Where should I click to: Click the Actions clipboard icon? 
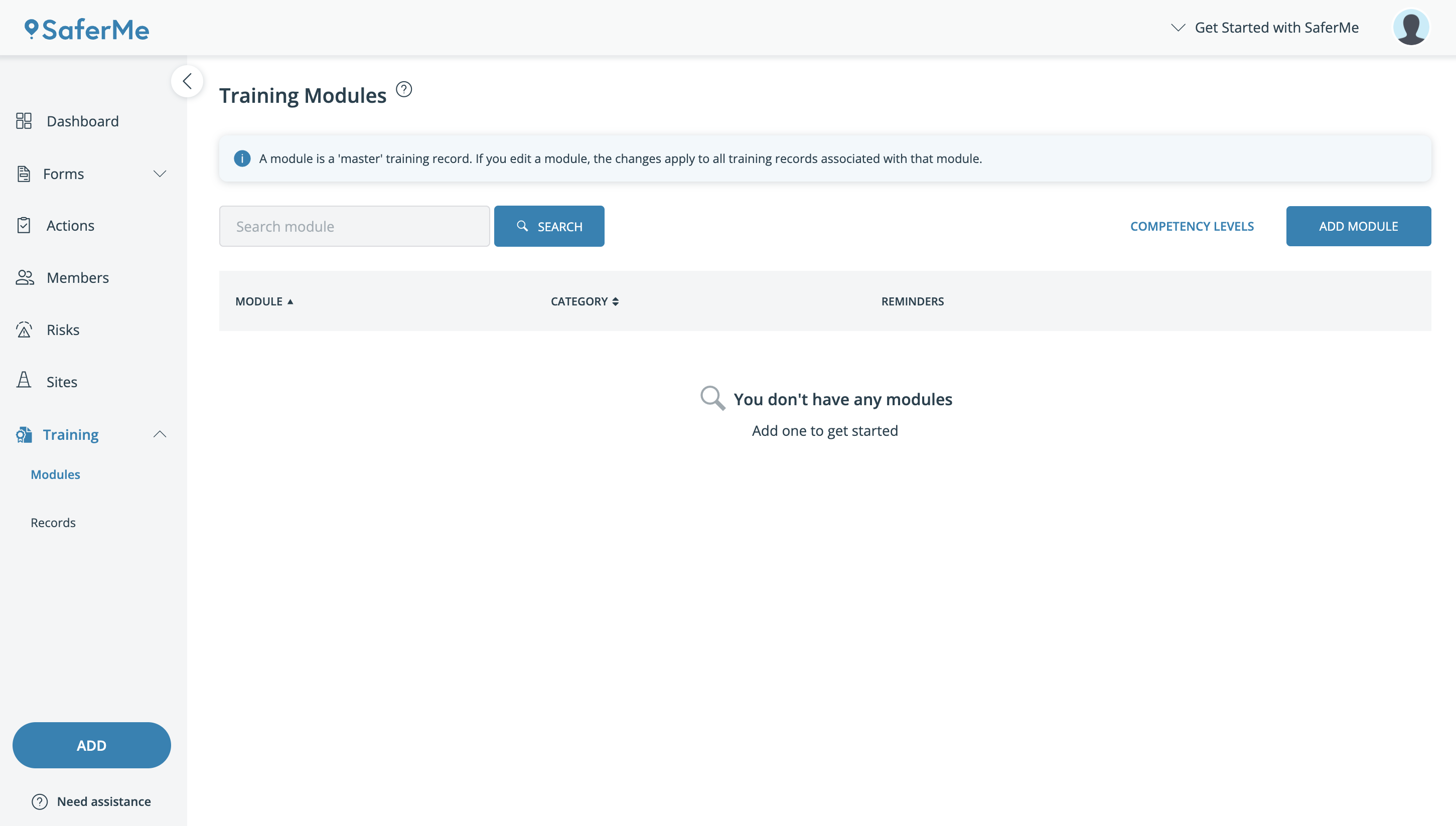pyautogui.click(x=24, y=225)
